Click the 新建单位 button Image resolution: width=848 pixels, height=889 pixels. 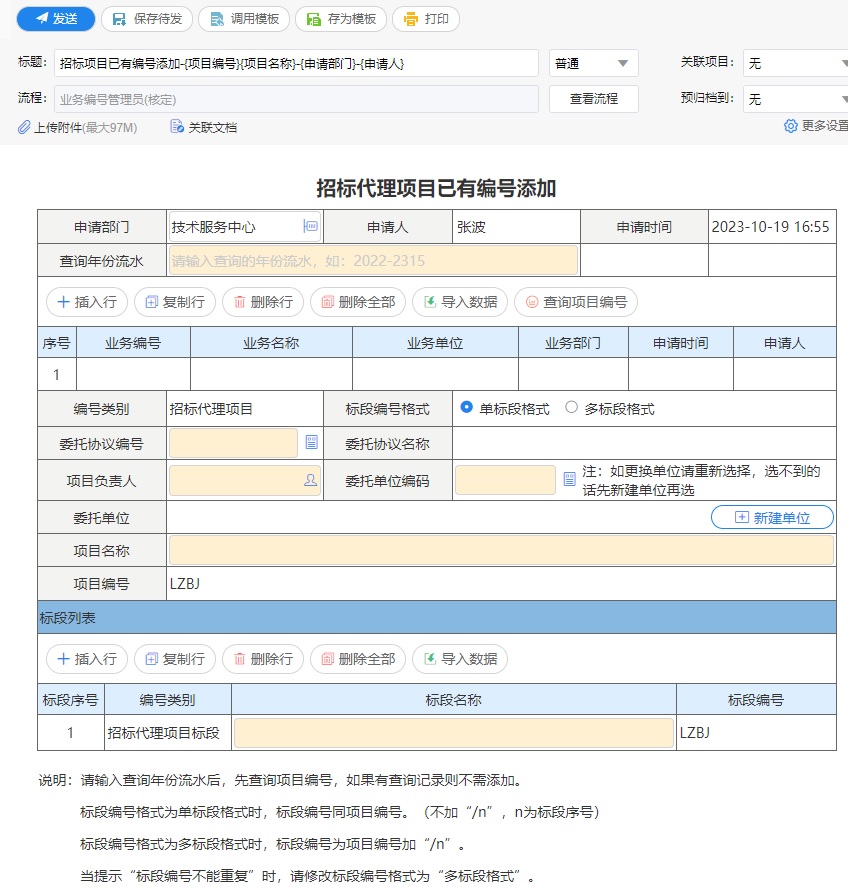[772, 517]
